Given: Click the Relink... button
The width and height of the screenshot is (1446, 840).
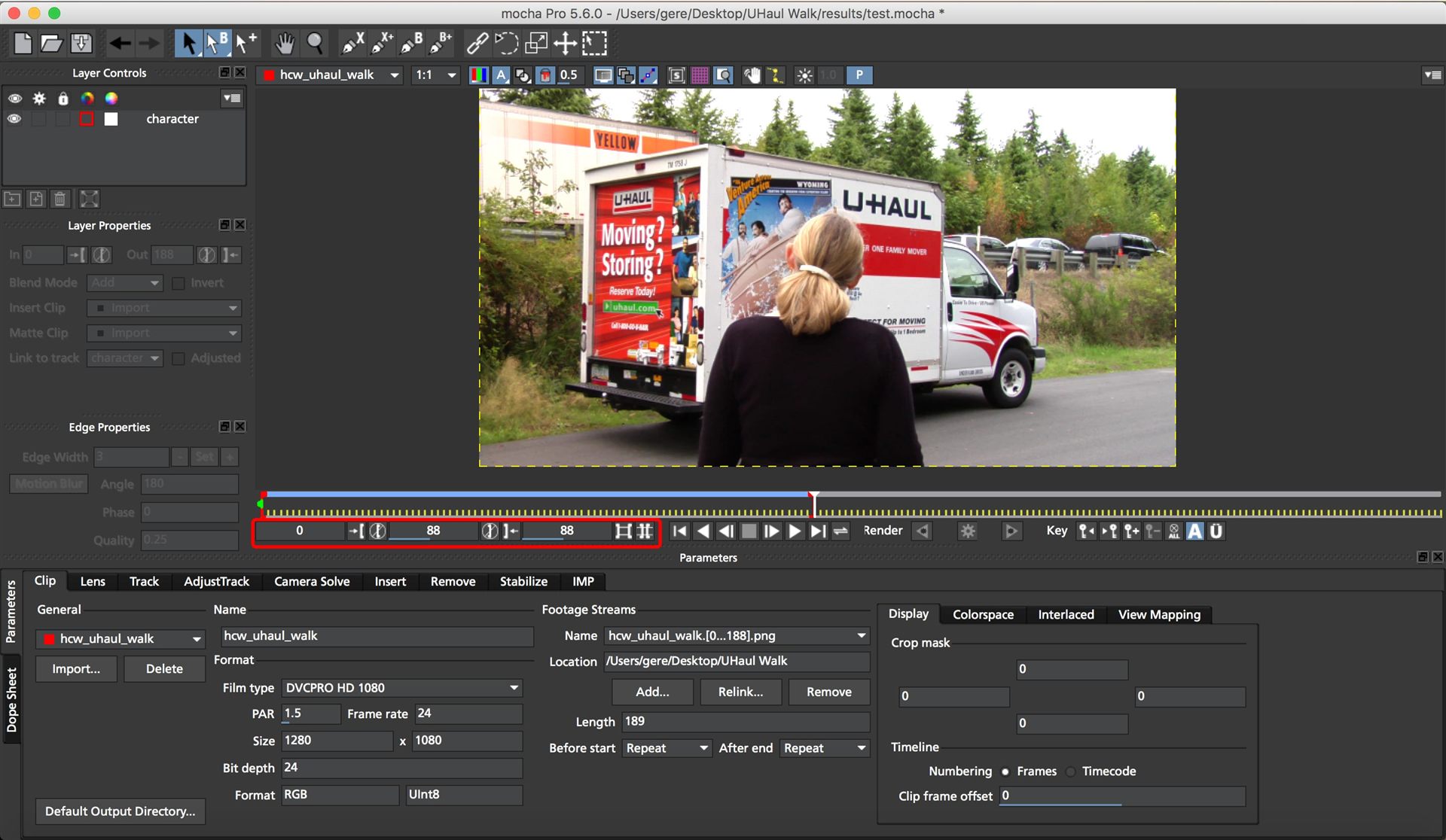Looking at the screenshot, I should [x=740, y=692].
